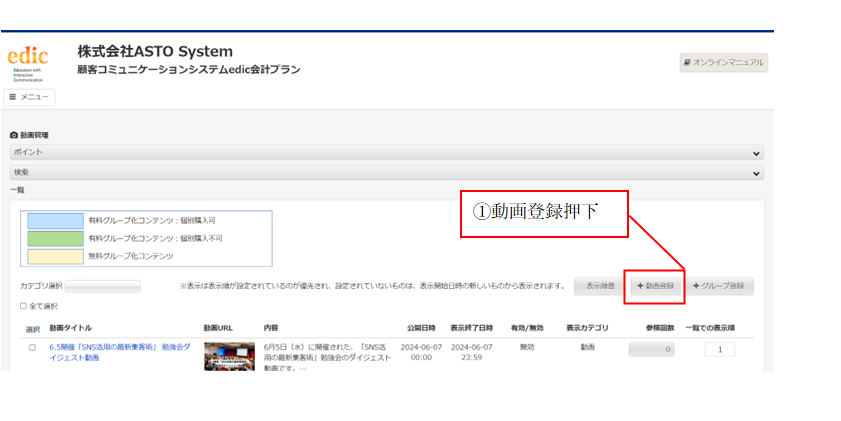The height and width of the screenshot is (421, 841).
Task: Click the video thumbnail in 動画URL column
Action: (x=229, y=357)
